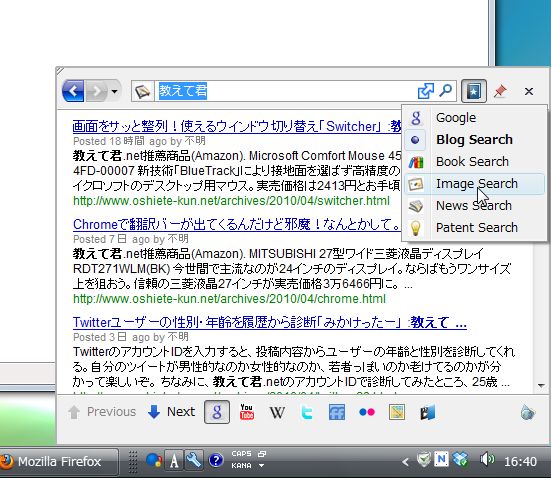The image size is (551, 478).
Task: Toggle the KANA indicator on language bar
Action: 241,466
